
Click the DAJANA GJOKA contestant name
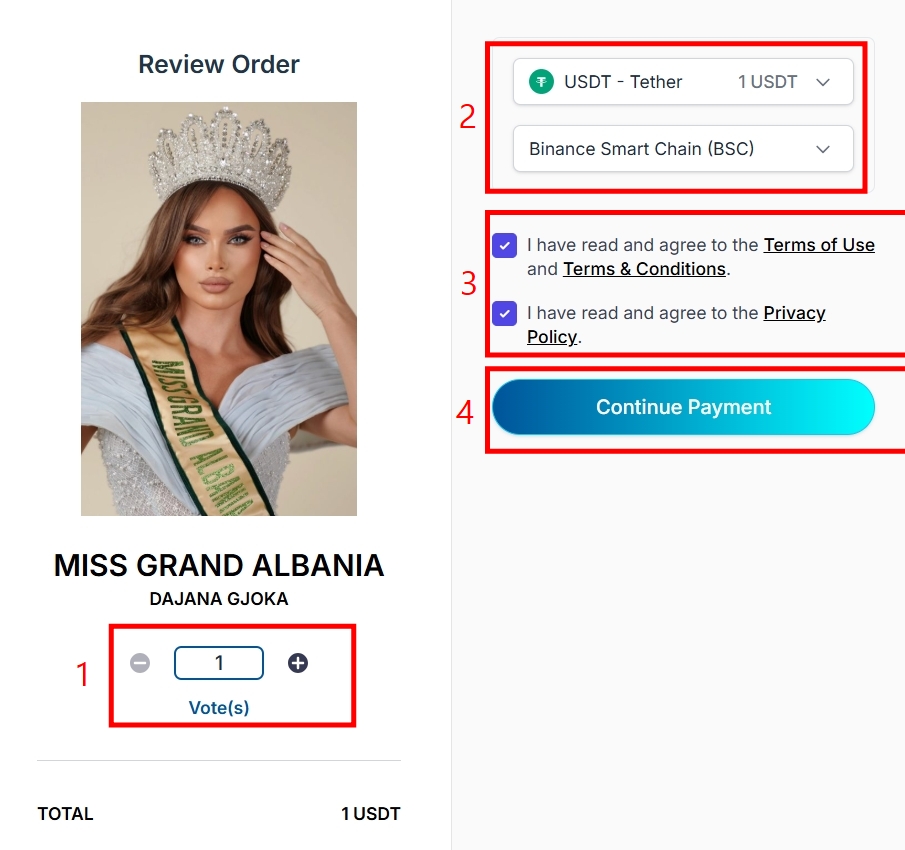pos(219,599)
